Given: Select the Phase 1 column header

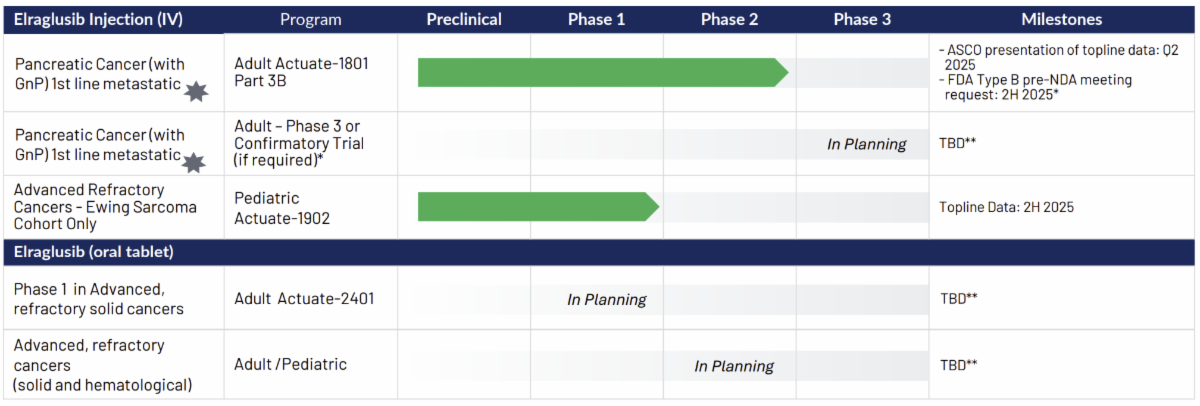Looking at the screenshot, I should pos(597,19).
